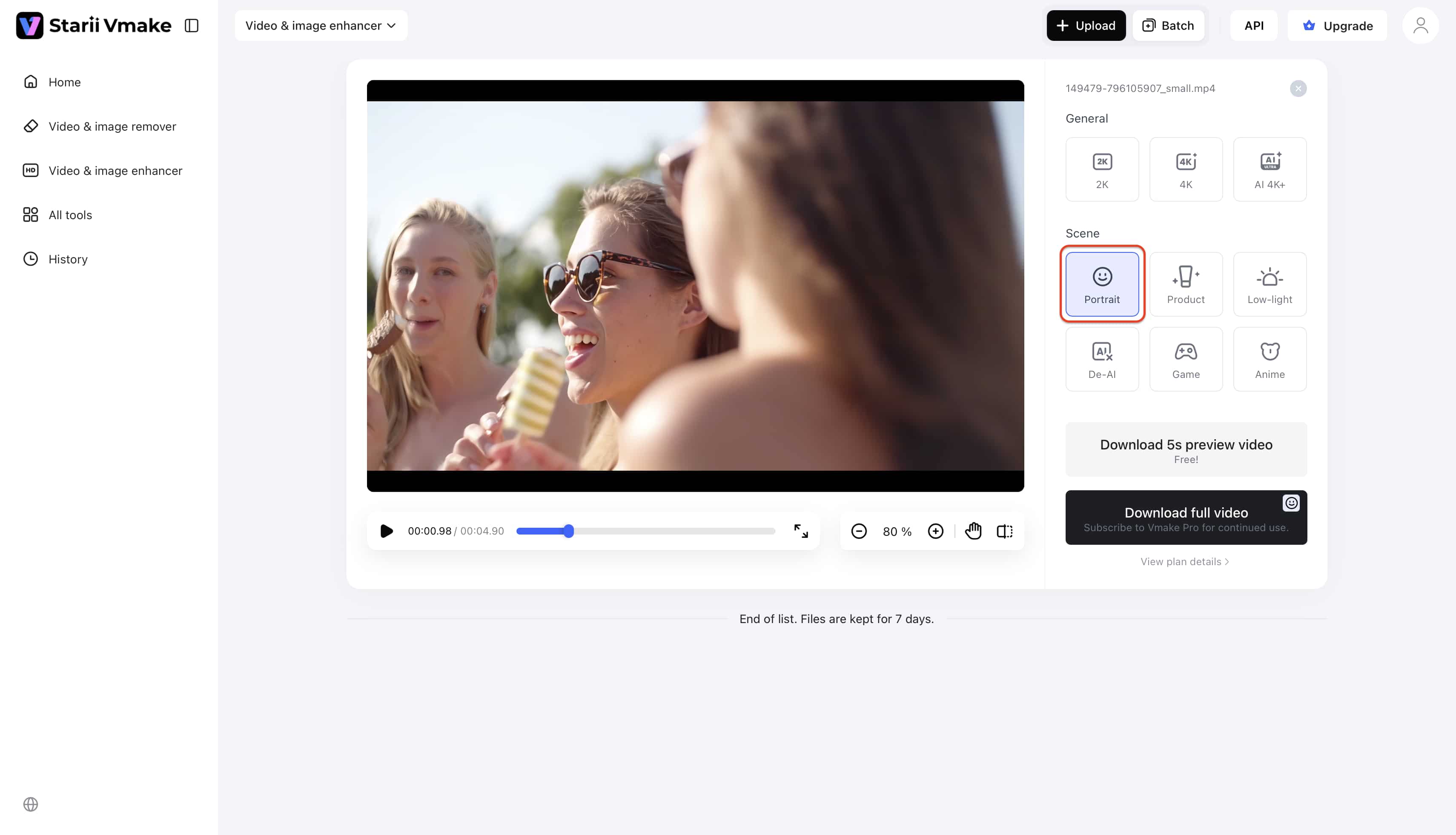Click the Starii Vmake logo
Image resolution: width=1456 pixels, height=835 pixels.
point(94,25)
